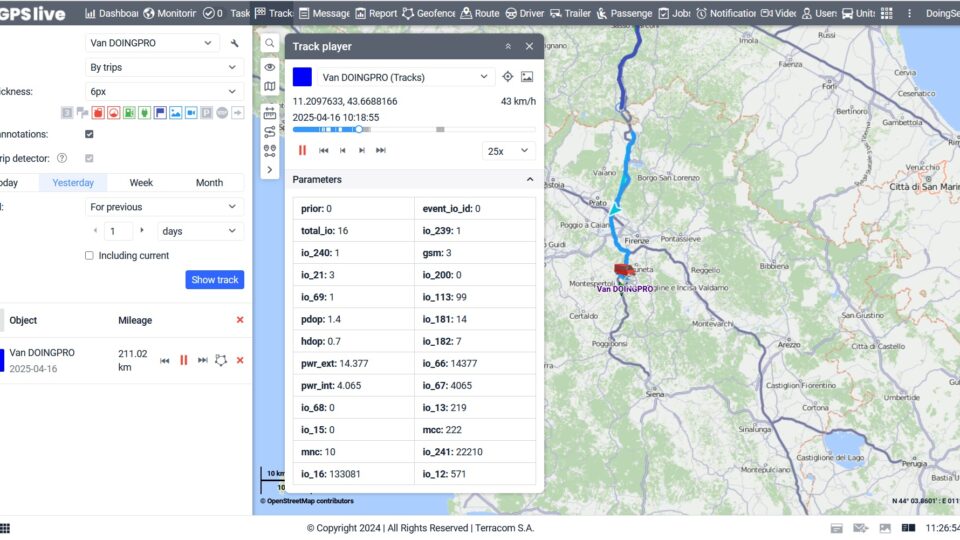Open the map search magnifier tool
The width and height of the screenshot is (960, 540).
[x=270, y=44]
